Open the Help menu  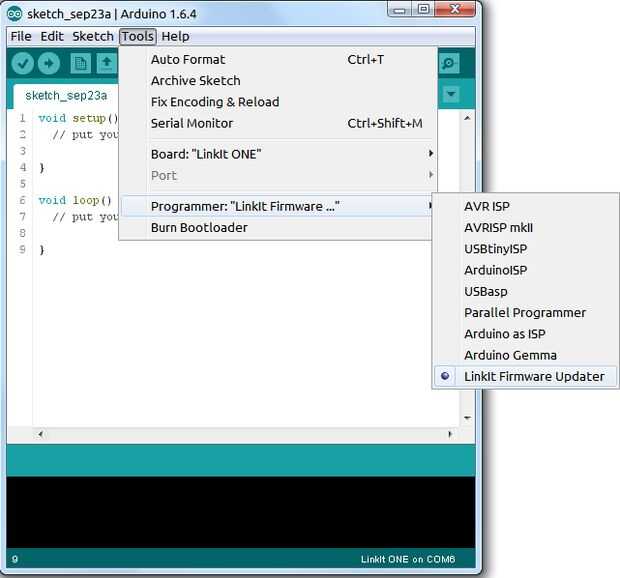tap(175, 36)
